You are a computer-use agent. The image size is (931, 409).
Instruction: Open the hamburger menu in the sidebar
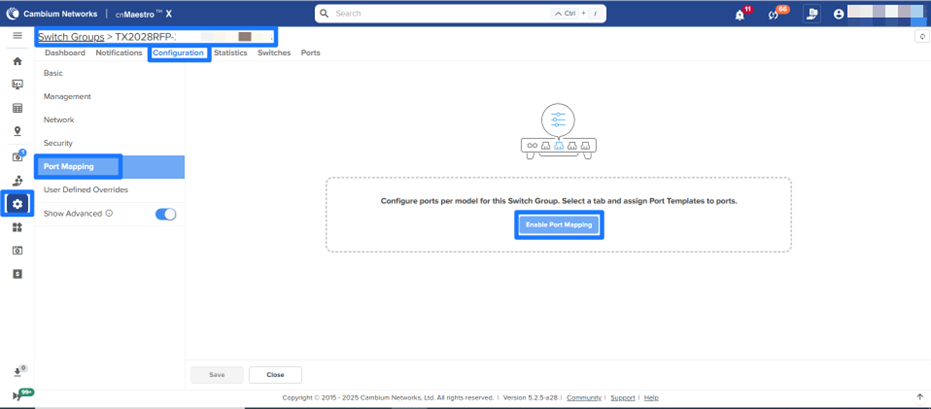pyautogui.click(x=17, y=36)
